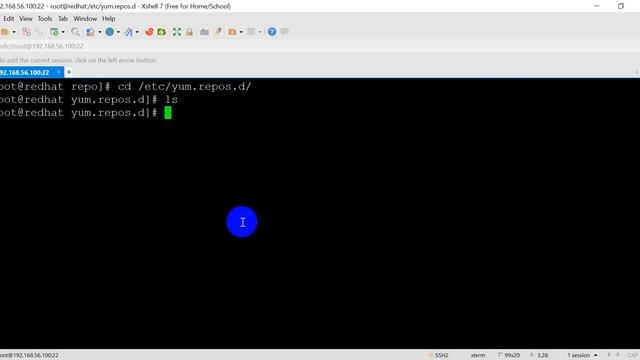
Task: Expand the Open session dropdown arrow
Action: pos(14,32)
